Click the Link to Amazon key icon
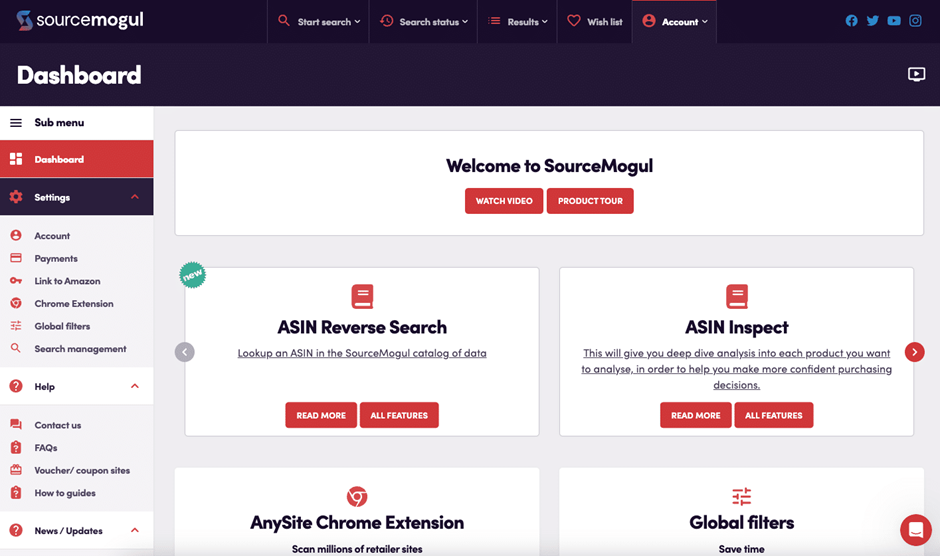This screenshot has height=556, width=940. 16,281
